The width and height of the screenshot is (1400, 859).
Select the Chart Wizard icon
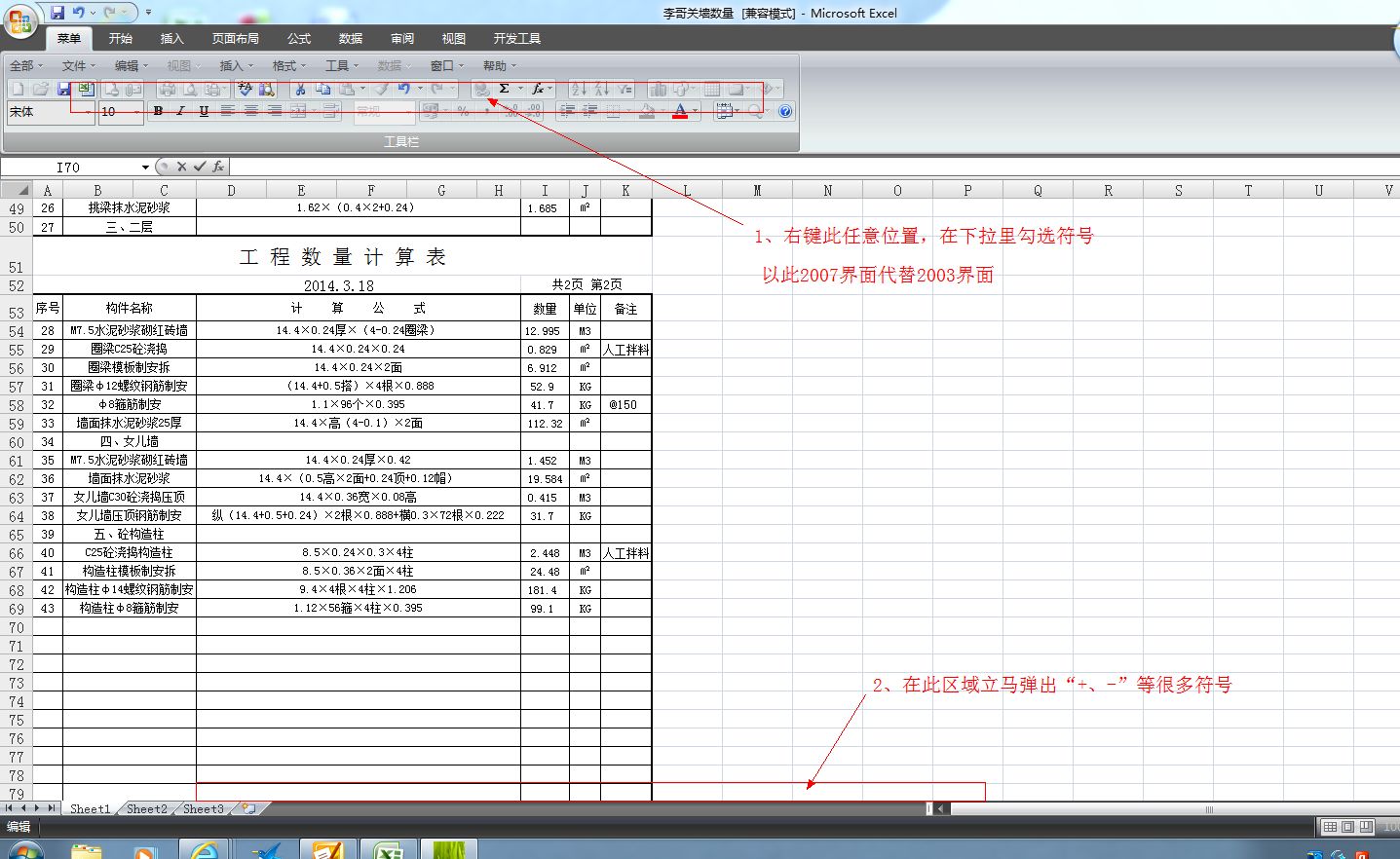tap(658, 88)
